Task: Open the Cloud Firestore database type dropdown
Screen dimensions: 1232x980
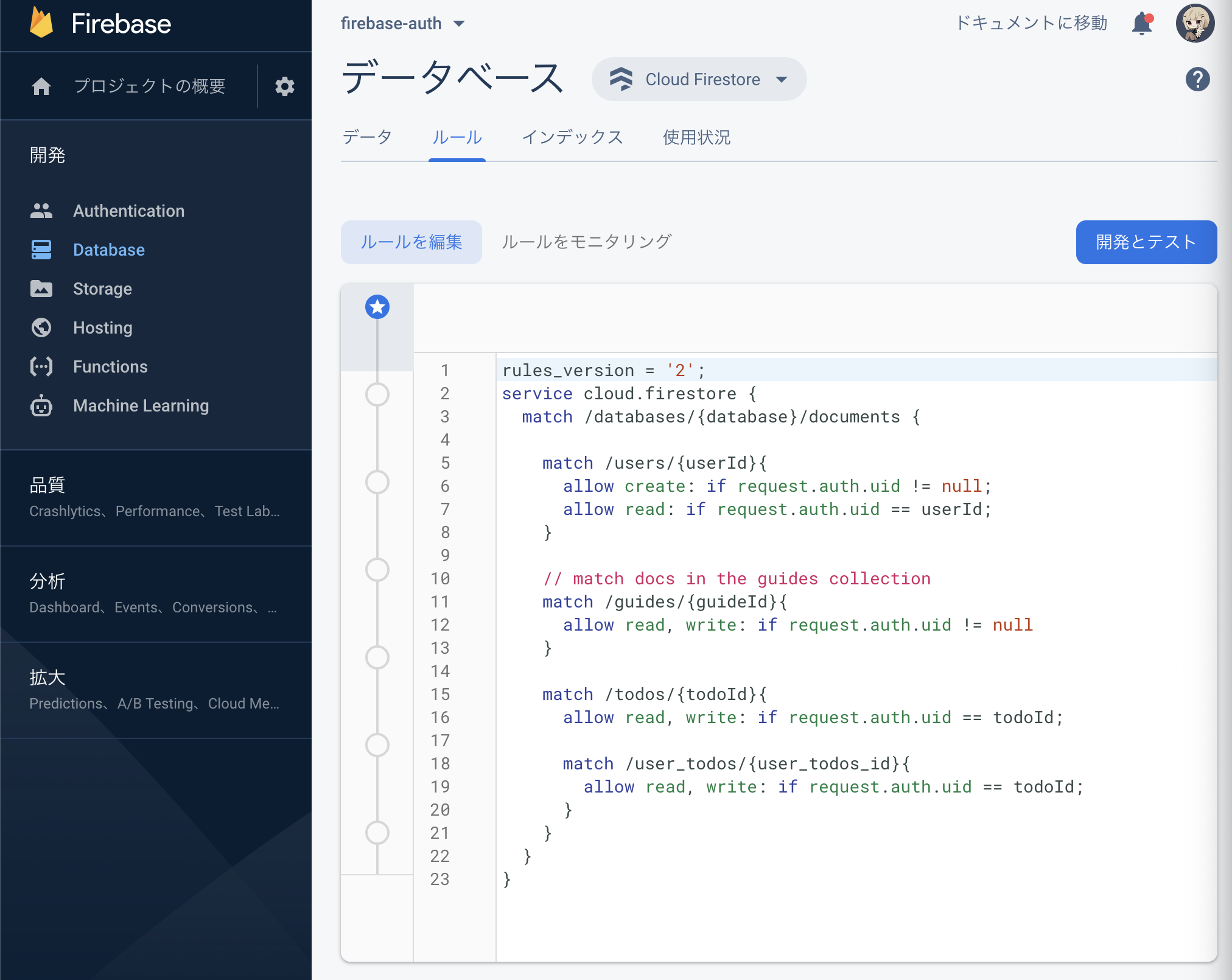Action: coord(699,79)
